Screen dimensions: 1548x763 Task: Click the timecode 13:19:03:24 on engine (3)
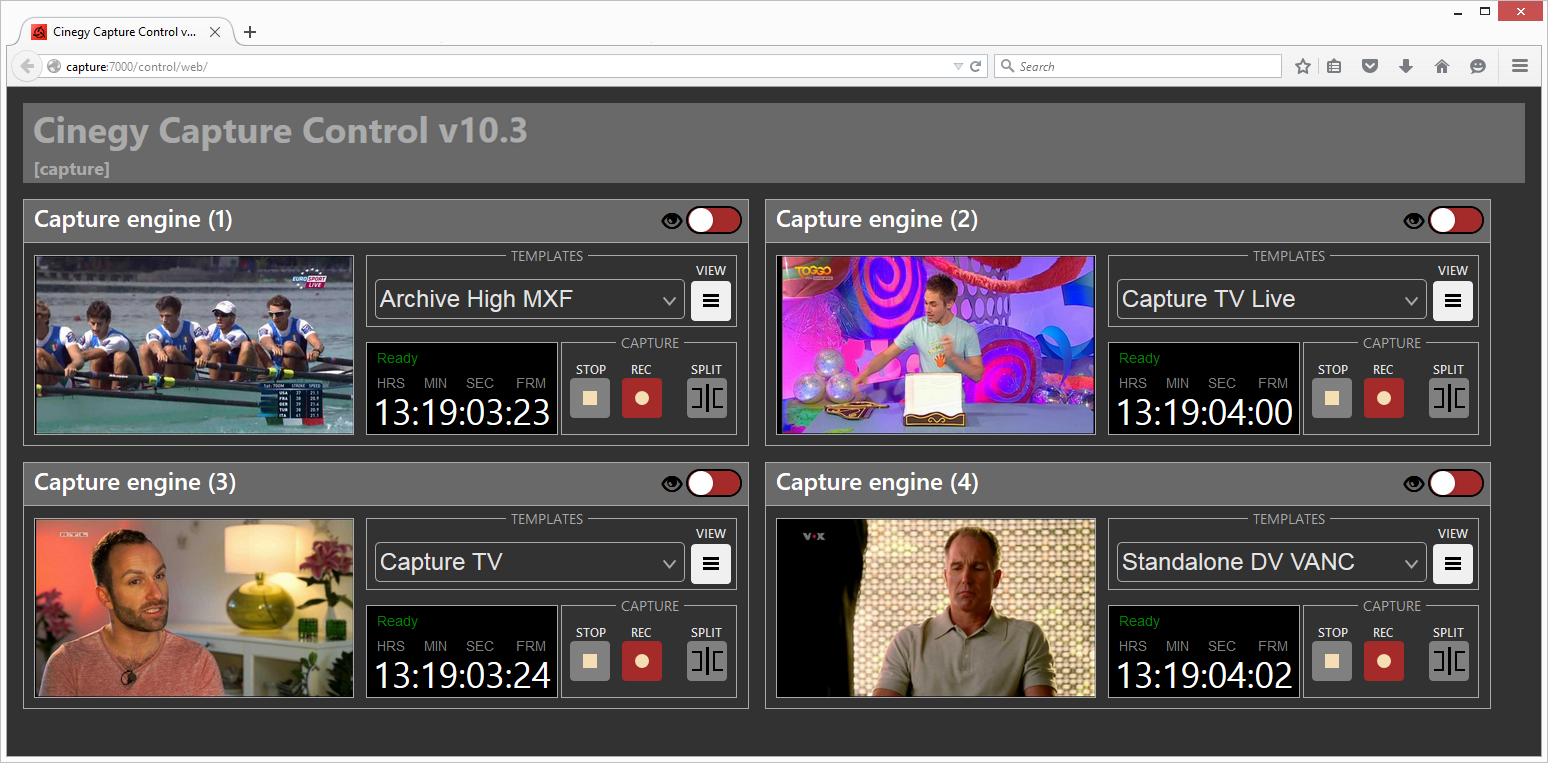462,676
